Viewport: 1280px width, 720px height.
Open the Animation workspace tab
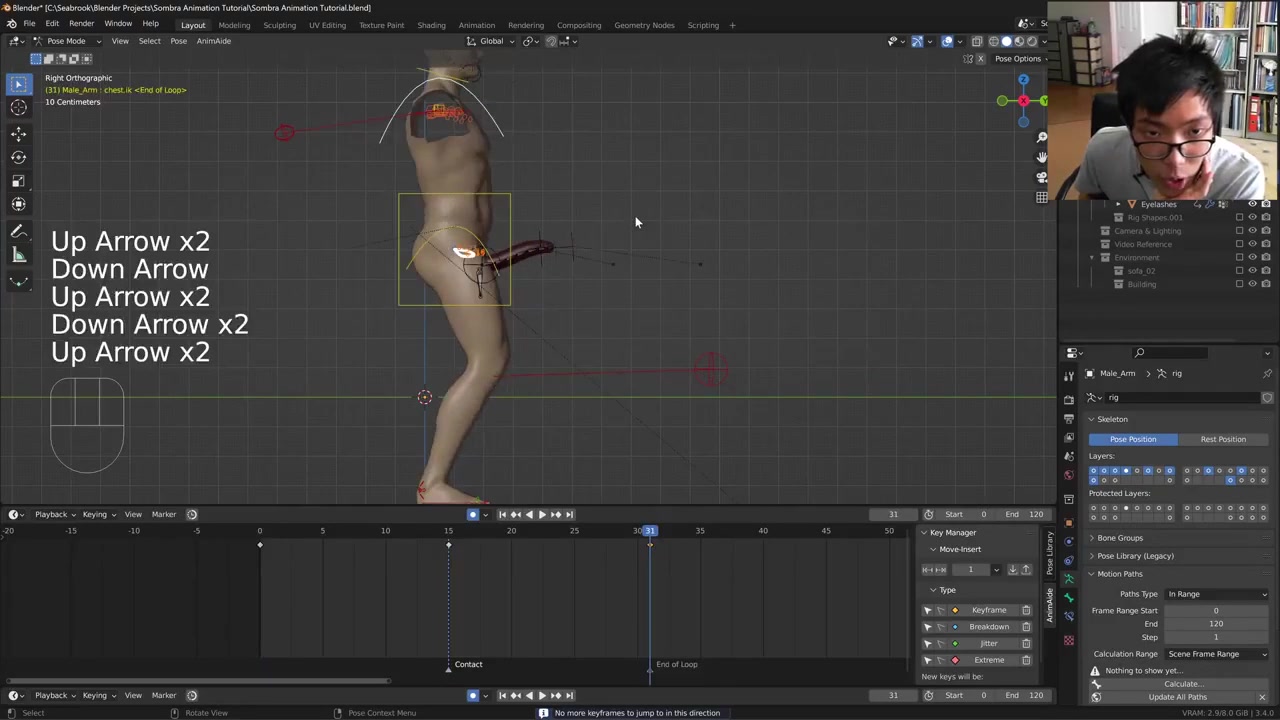click(x=476, y=25)
